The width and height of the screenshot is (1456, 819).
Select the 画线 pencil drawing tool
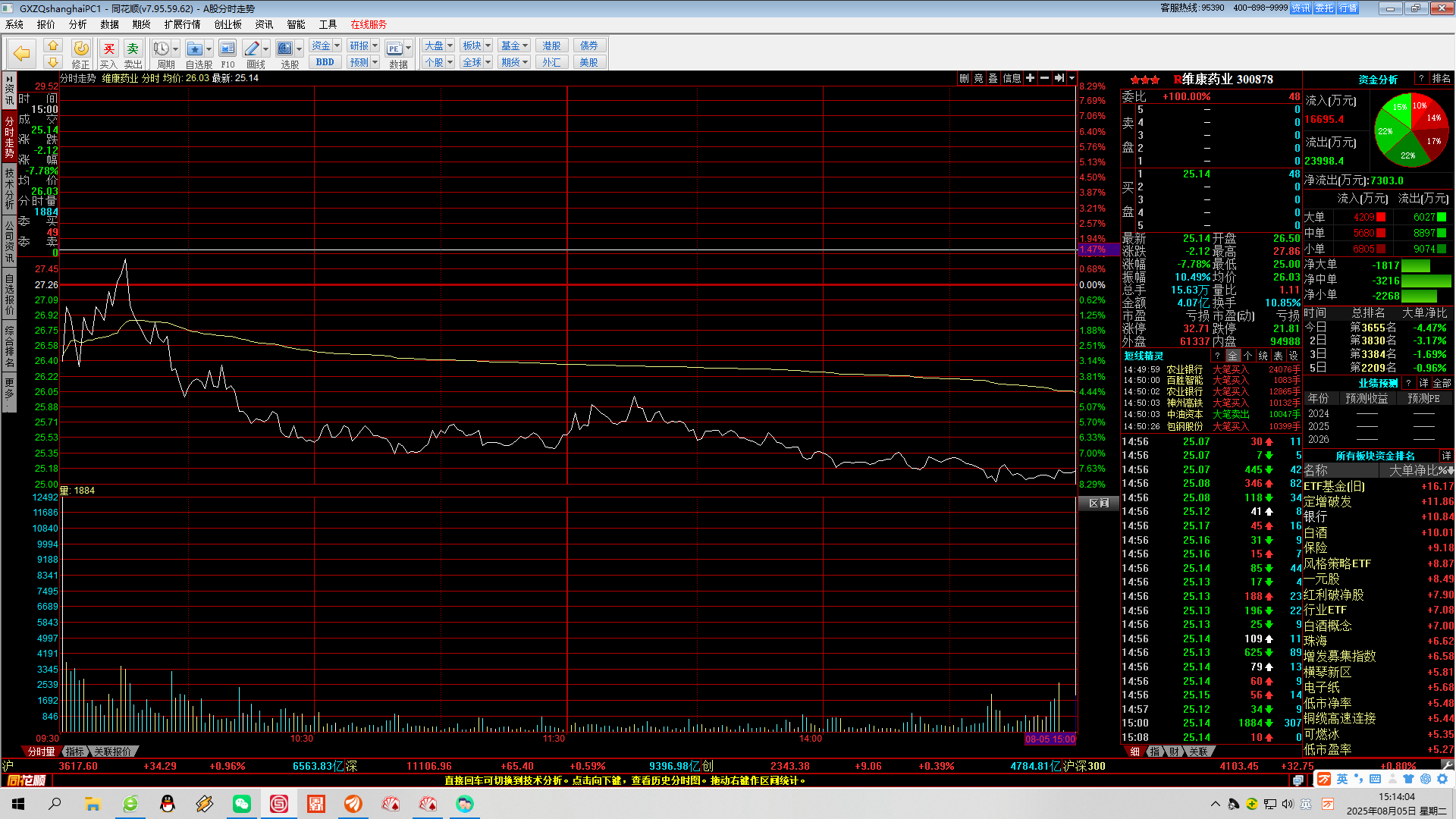(x=252, y=49)
